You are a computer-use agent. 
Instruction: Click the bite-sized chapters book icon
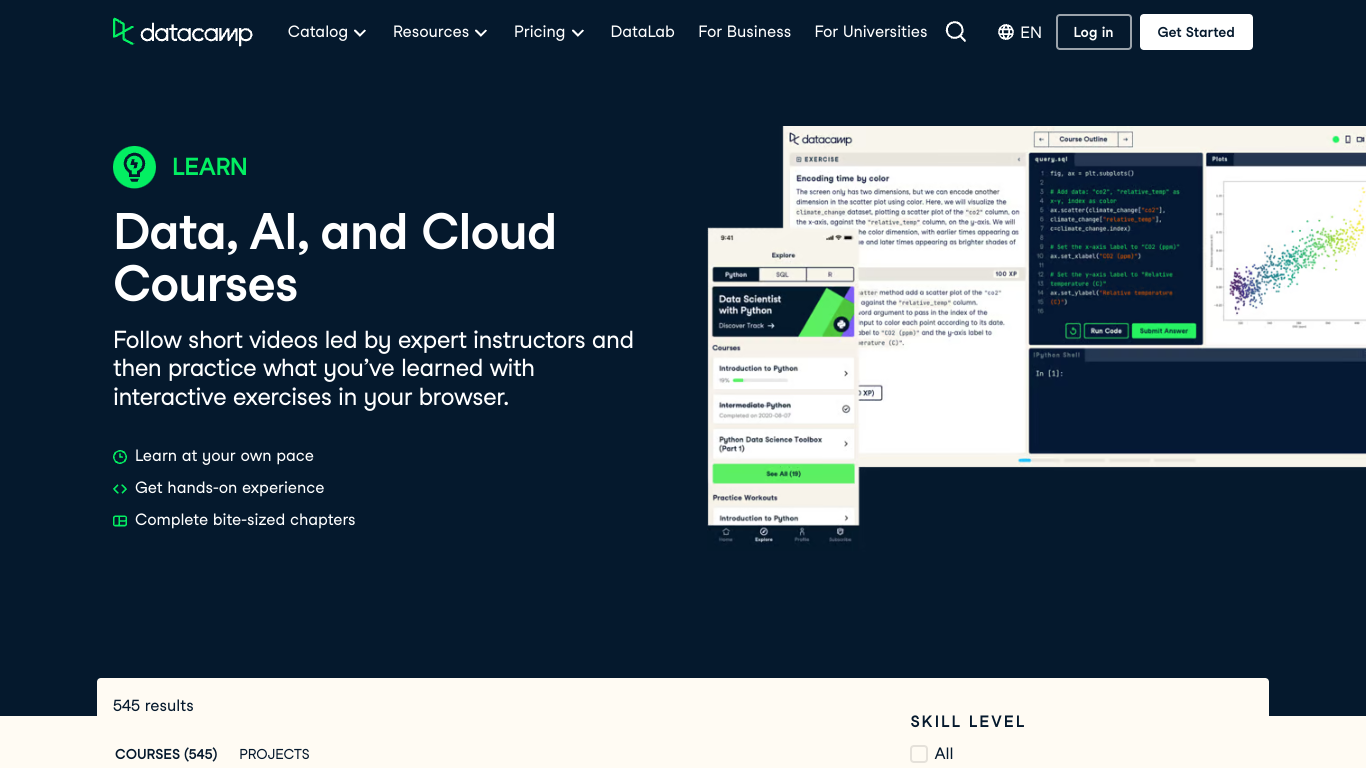tap(120, 521)
